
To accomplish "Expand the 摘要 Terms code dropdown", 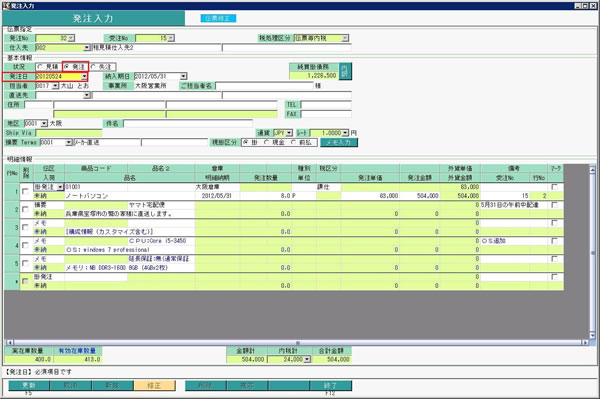I will point(69,142).
